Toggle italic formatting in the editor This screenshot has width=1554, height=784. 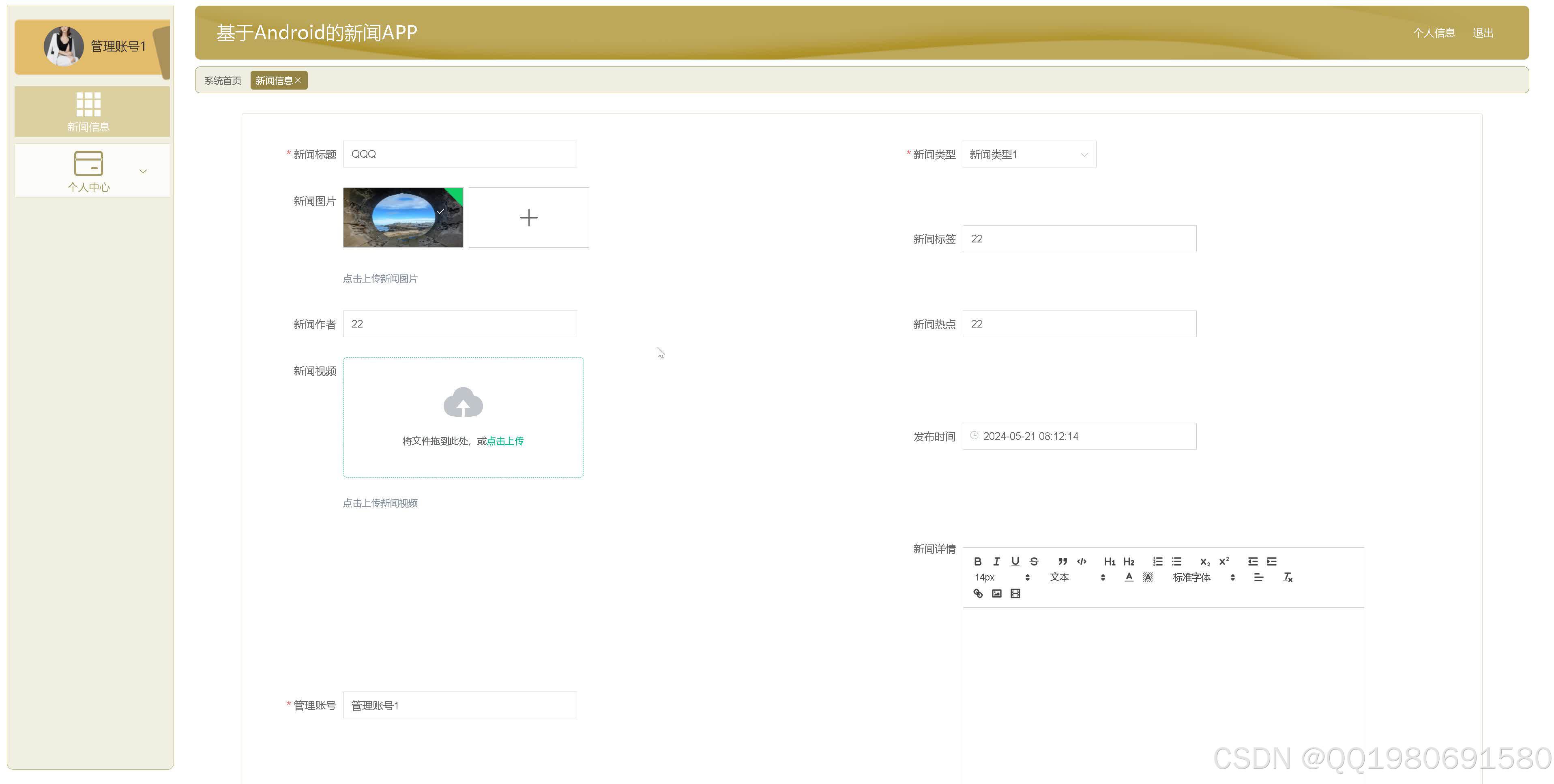[996, 561]
